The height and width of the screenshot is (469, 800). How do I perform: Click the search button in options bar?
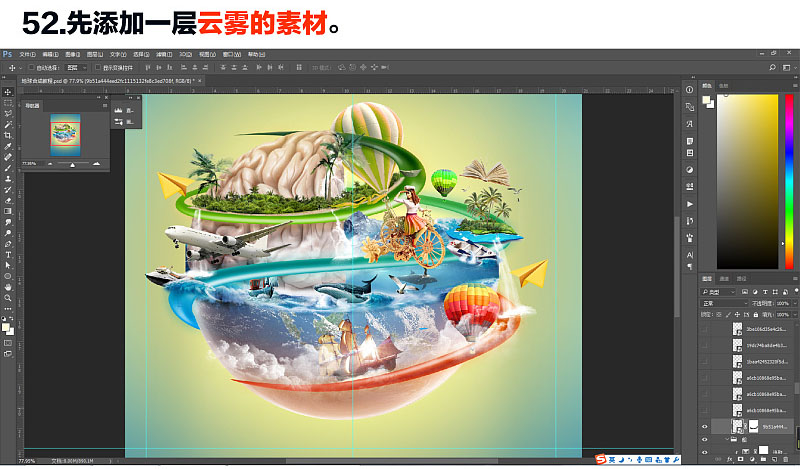point(772,67)
